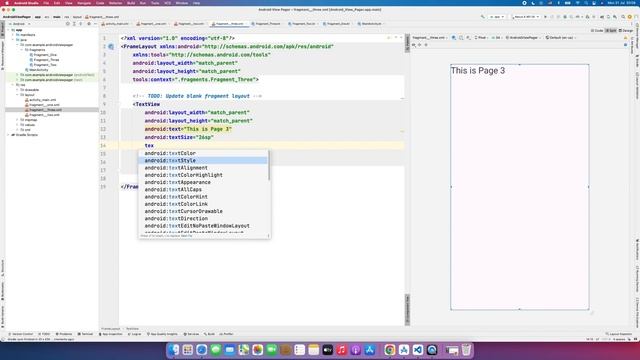Open Search Everywhere magnifier icon
Viewport: 640px width, 360px height.
pos(623,17)
